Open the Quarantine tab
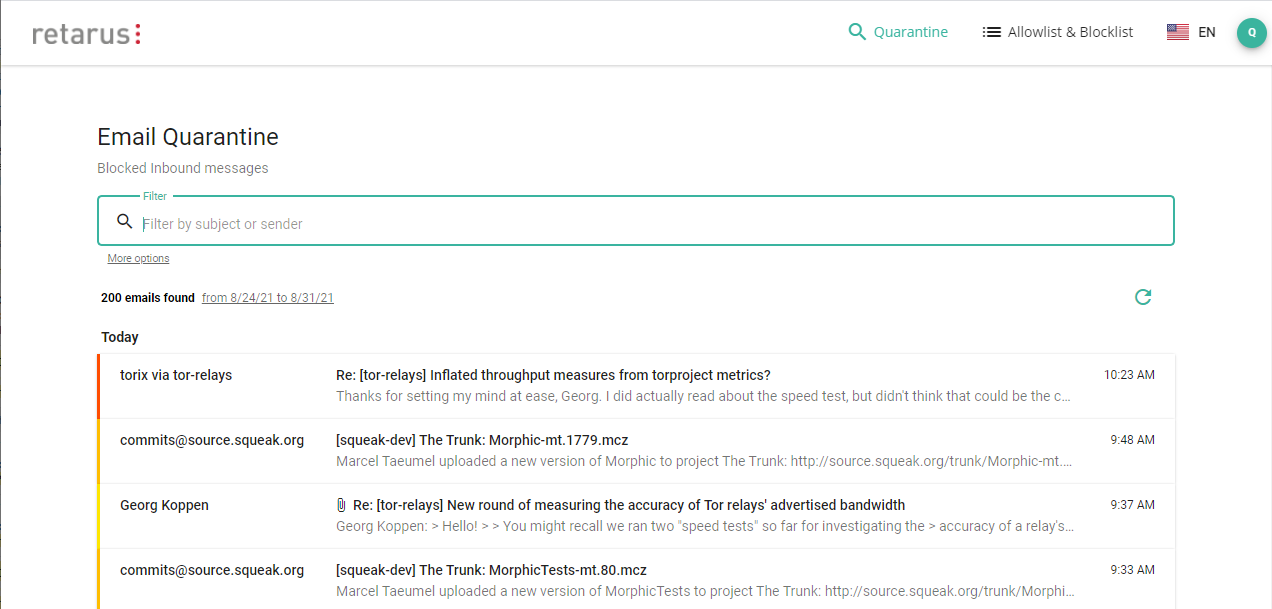 click(910, 32)
